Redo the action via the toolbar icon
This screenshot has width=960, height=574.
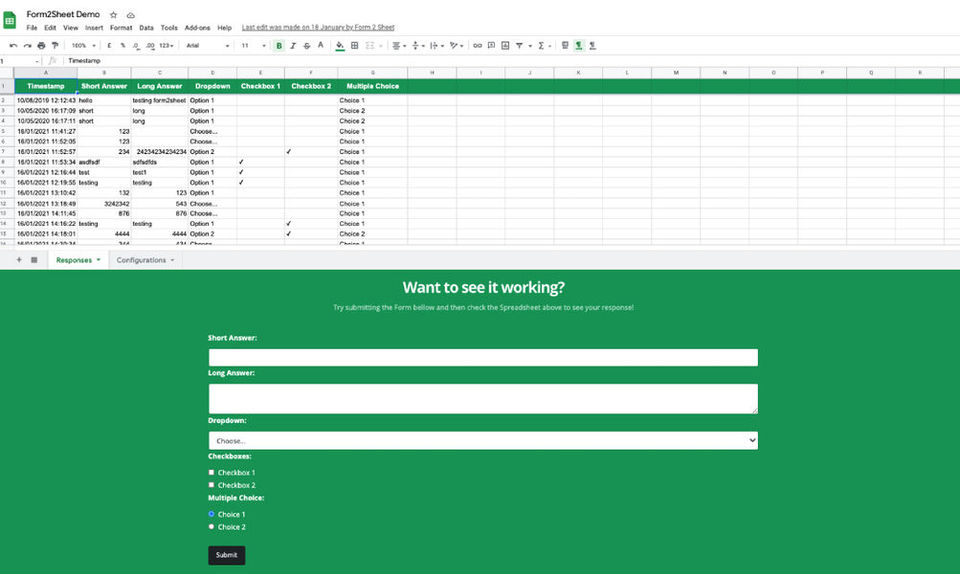point(28,46)
